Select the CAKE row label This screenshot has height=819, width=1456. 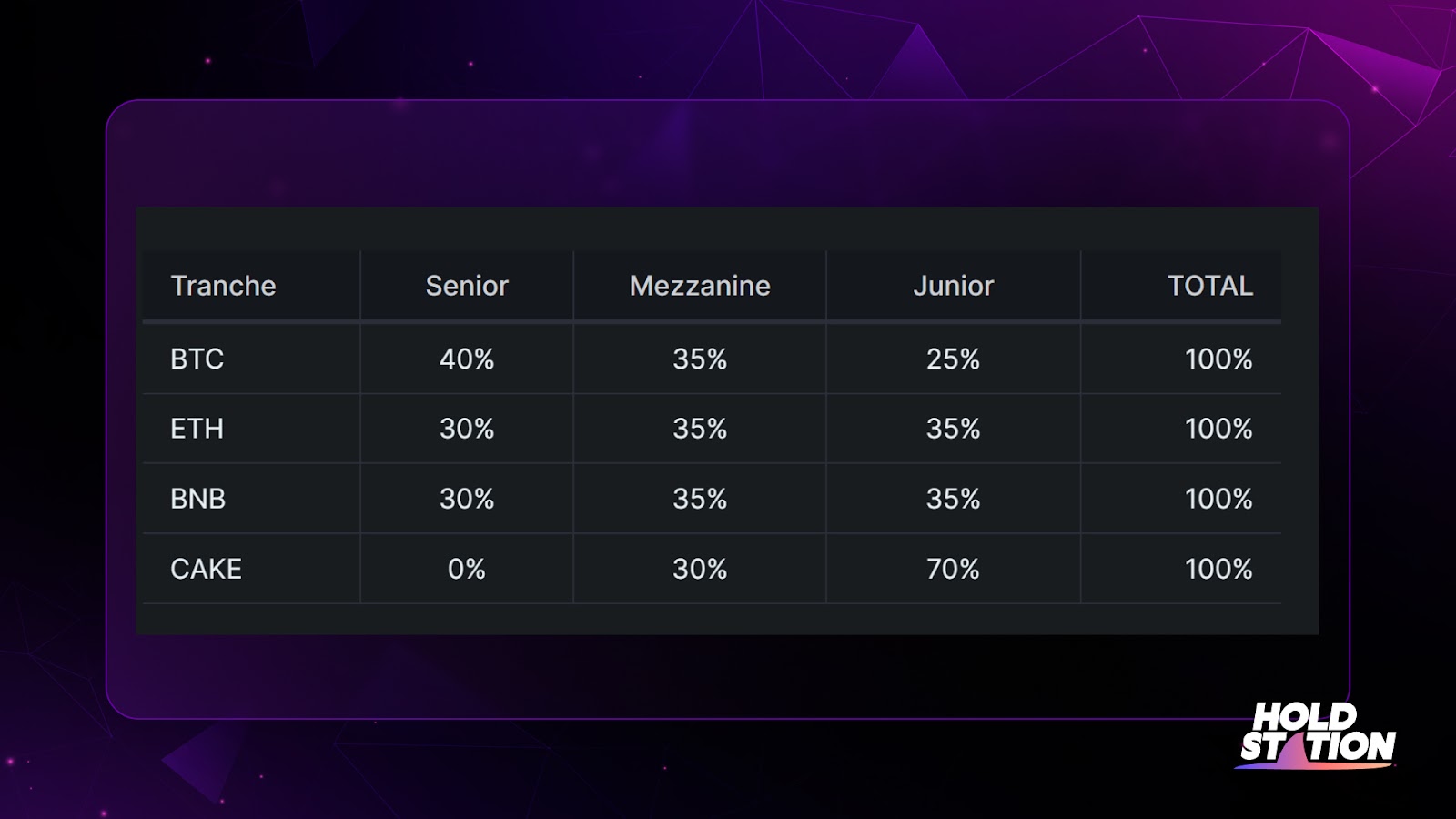(206, 569)
